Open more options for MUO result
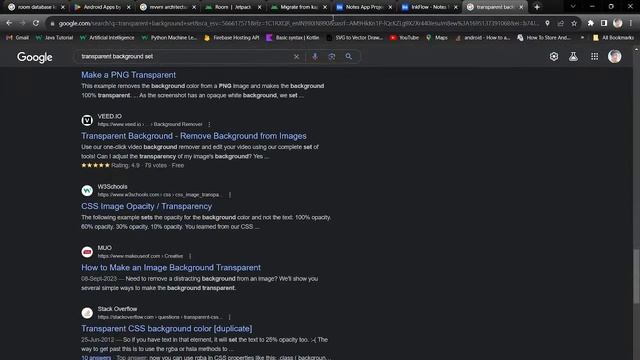 click(x=190, y=256)
